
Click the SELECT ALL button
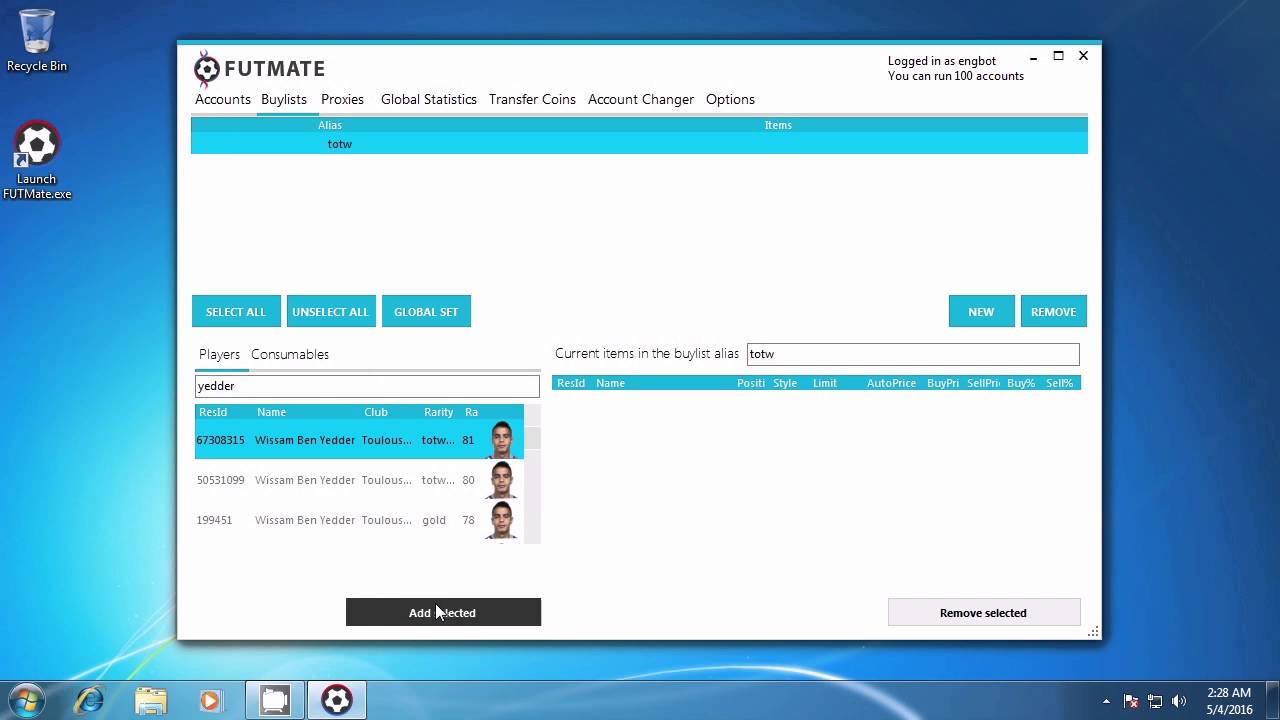click(x=236, y=312)
